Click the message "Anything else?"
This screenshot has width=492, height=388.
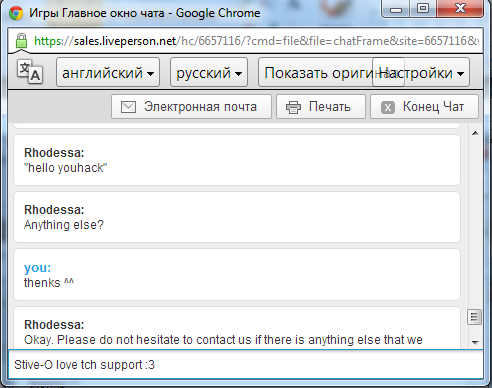point(64,225)
